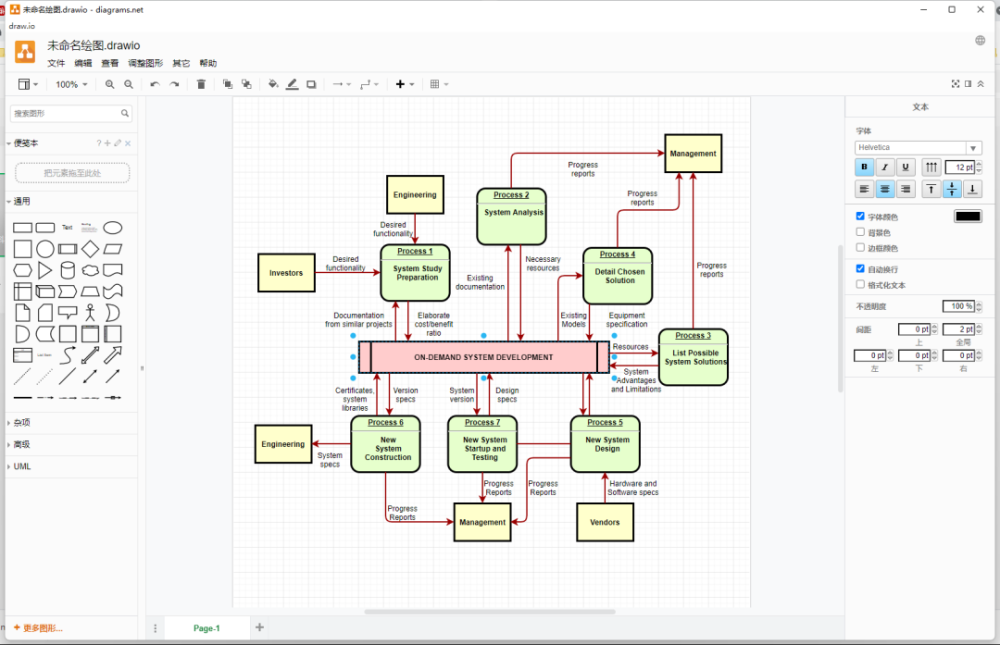Switch to the Page-1 tab
The width and height of the screenshot is (1000, 645).
[207, 628]
